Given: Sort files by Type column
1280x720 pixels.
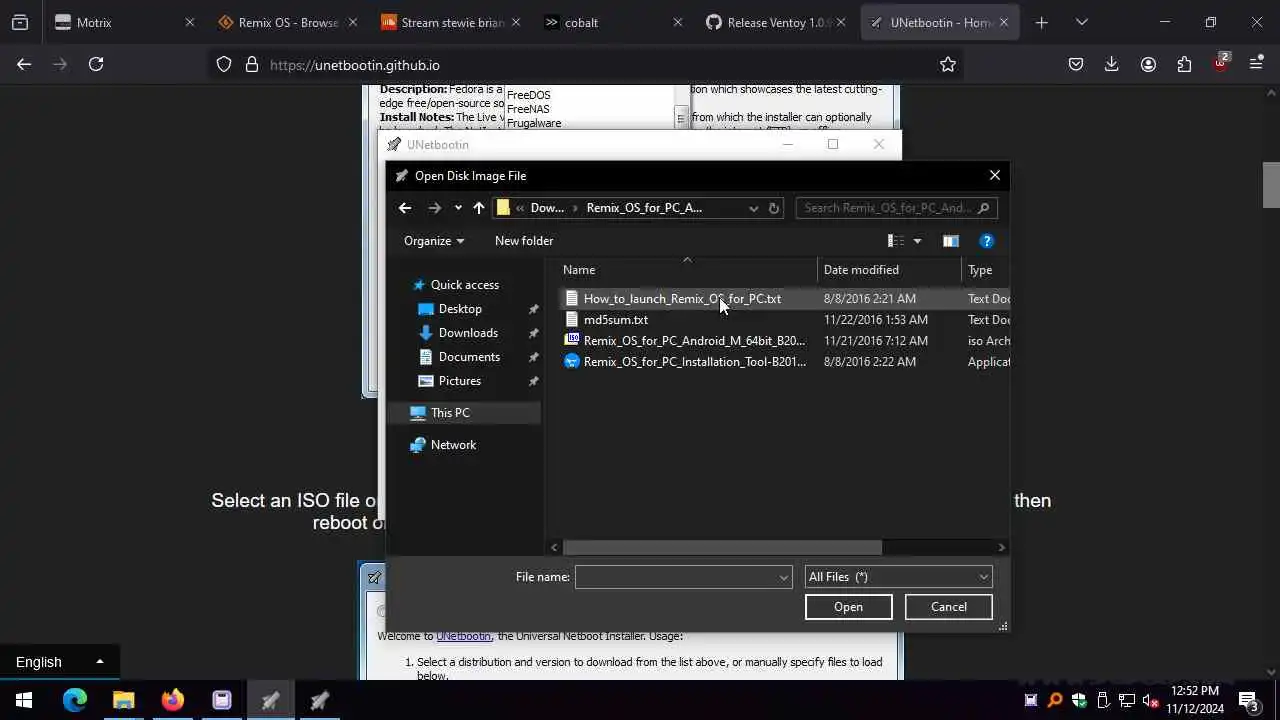Looking at the screenshot, I should [x=986, y=270].
